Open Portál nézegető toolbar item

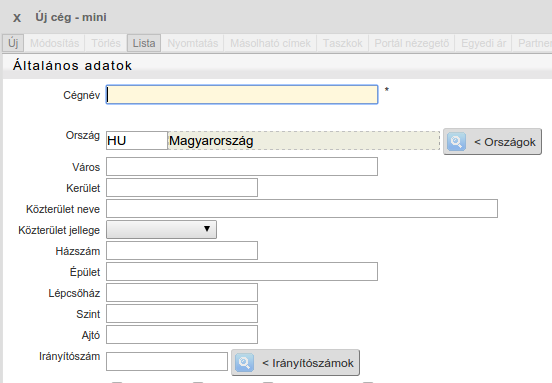(412, 43)
